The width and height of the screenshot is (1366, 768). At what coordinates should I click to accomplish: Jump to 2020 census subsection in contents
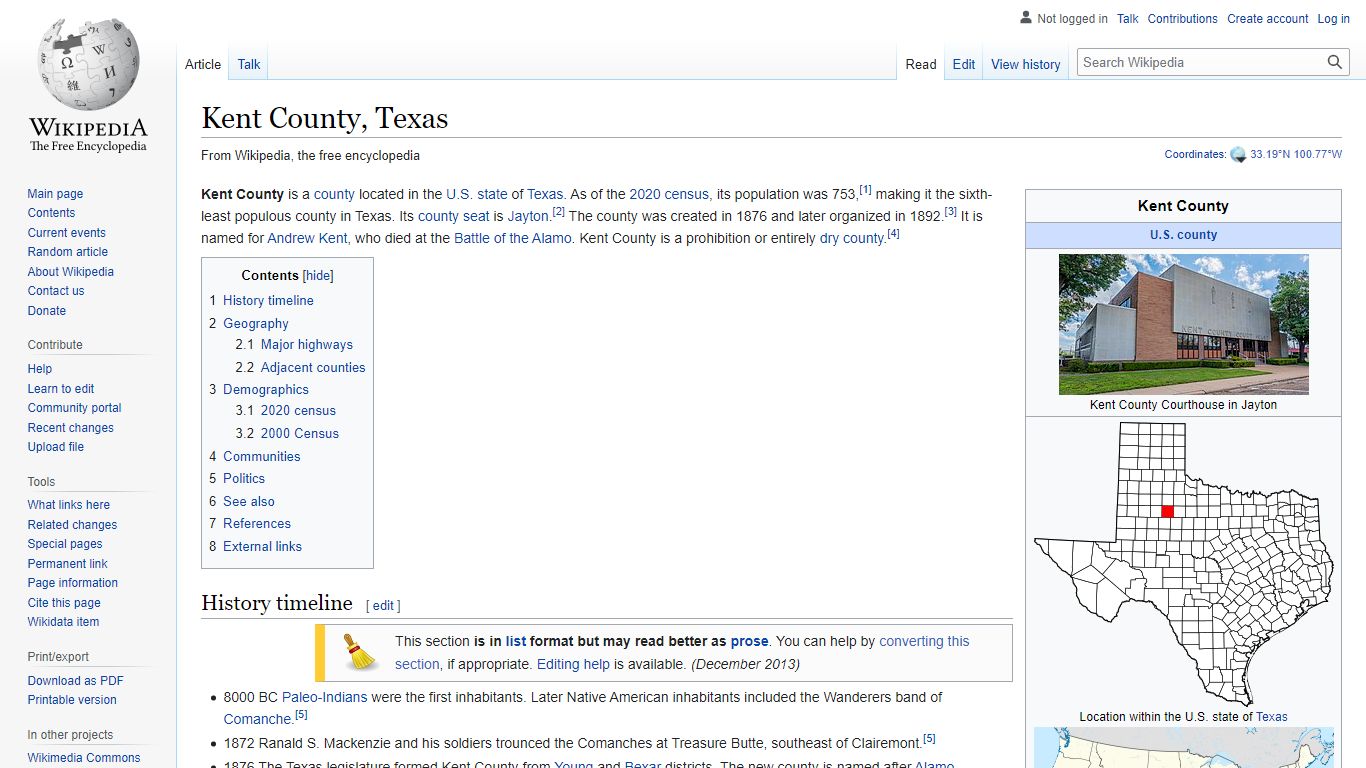[x=298, y=410]
